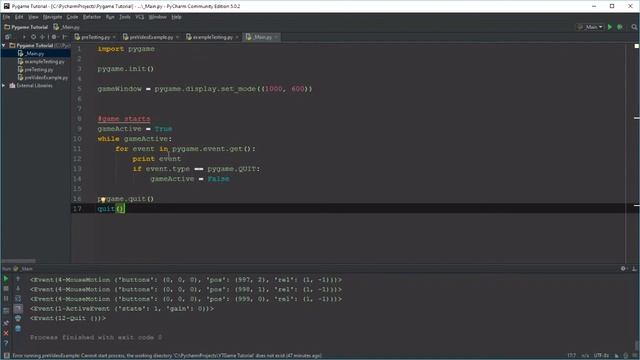The width and height of the screenshot is (640, 360).
Task: Click the print icon in run console
Action: 18,318
